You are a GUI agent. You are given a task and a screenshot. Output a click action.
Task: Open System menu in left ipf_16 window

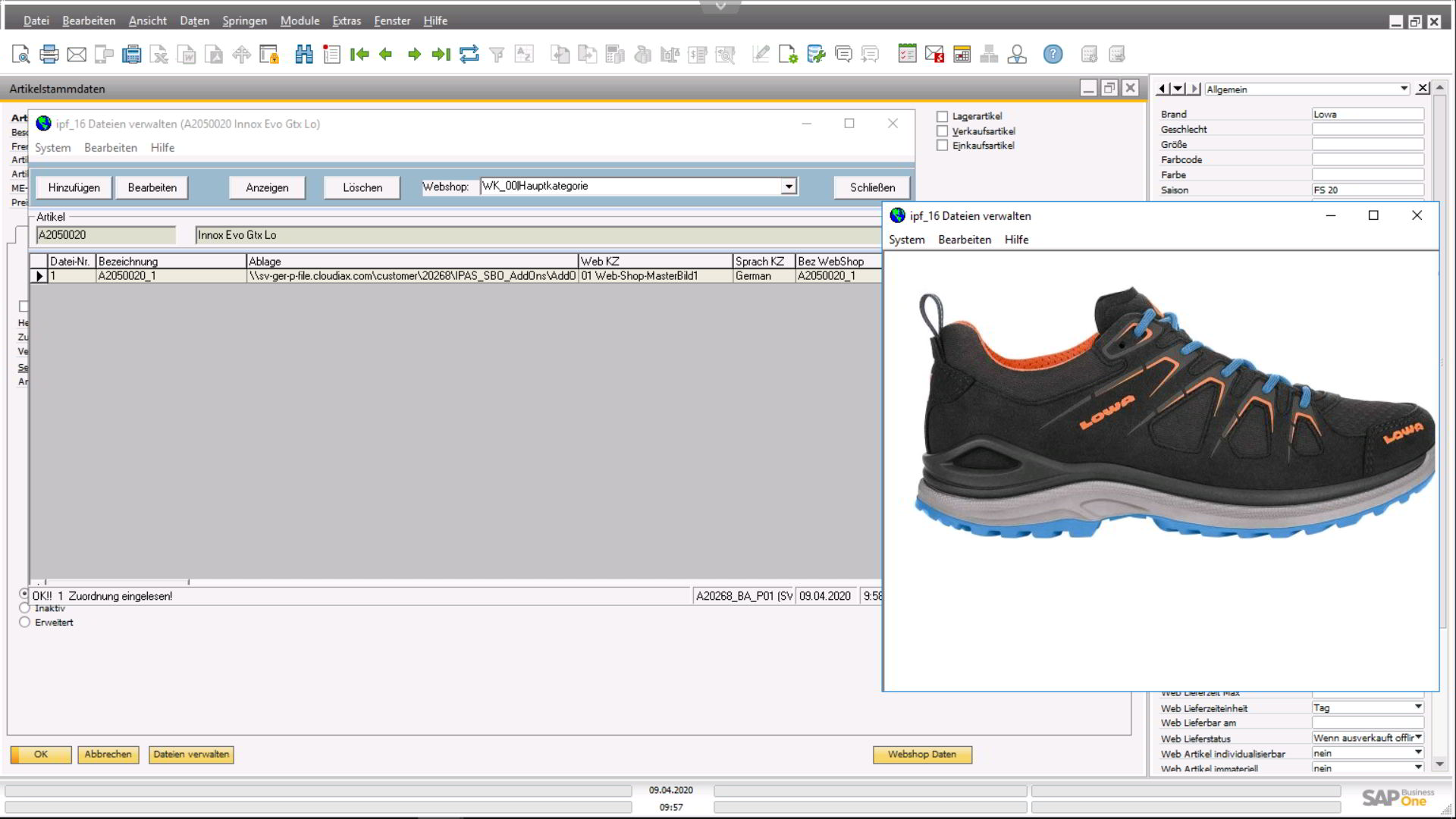click(52, 148)
